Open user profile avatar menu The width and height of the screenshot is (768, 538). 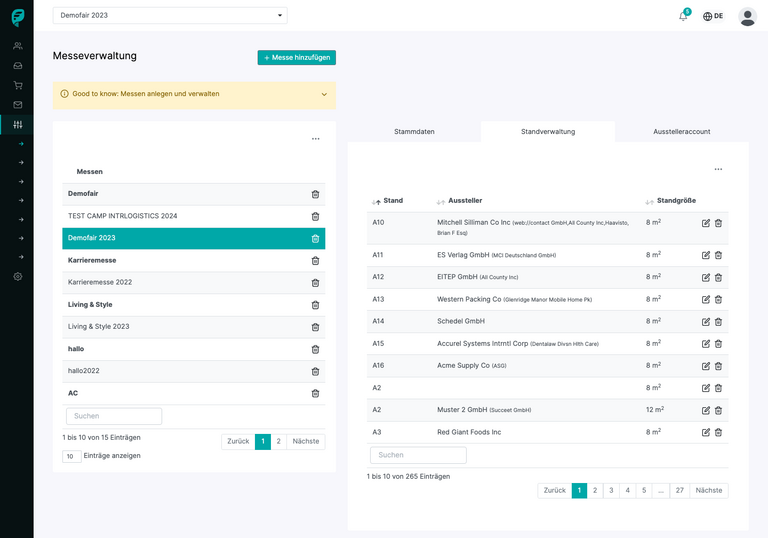point(747,16)
